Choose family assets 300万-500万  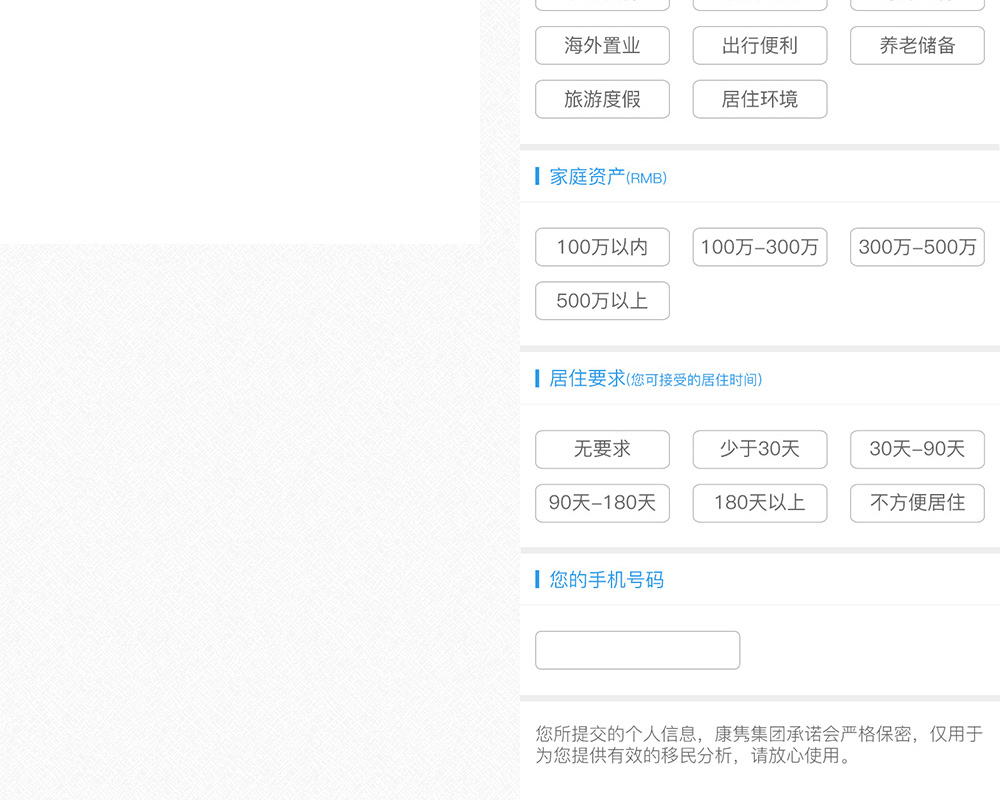917,247
